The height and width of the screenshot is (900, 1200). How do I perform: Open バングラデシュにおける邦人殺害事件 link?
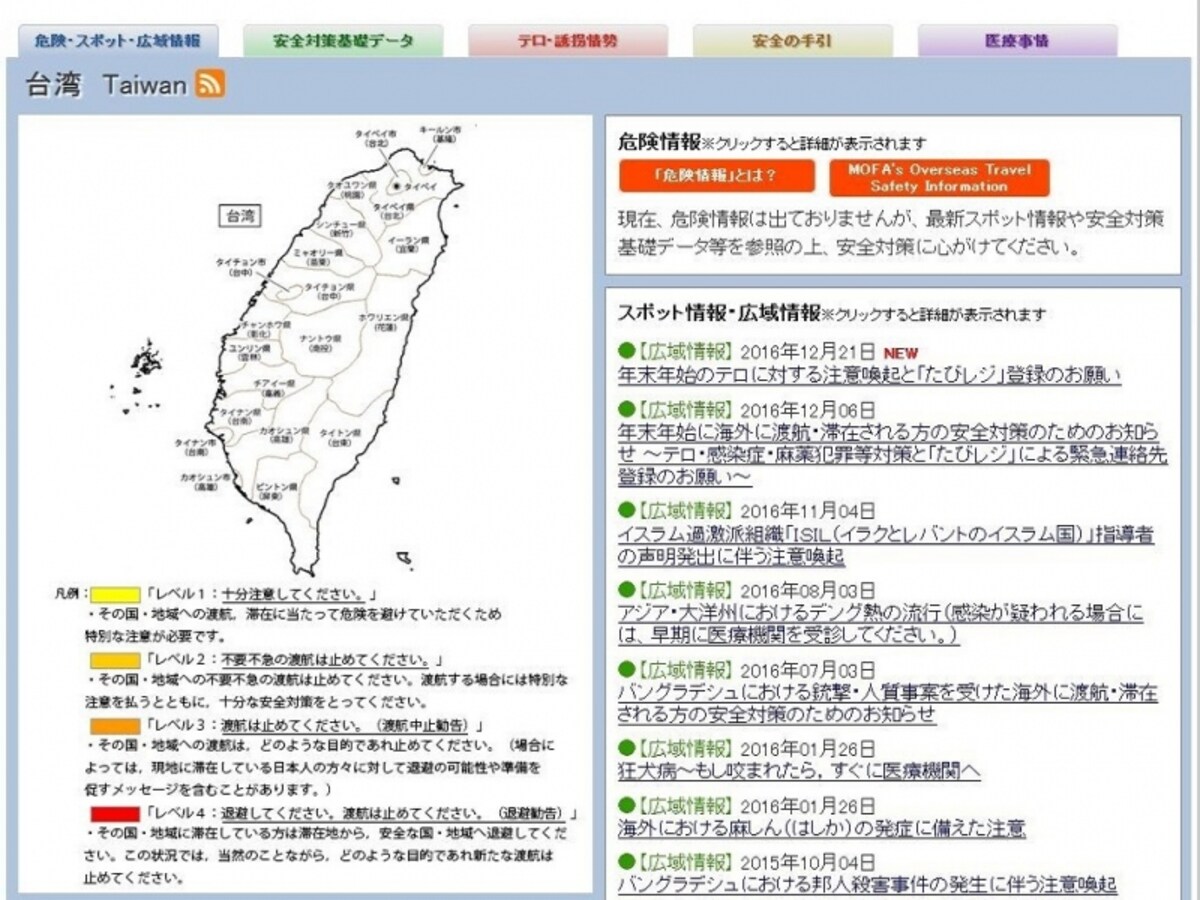tap(867, 884)
